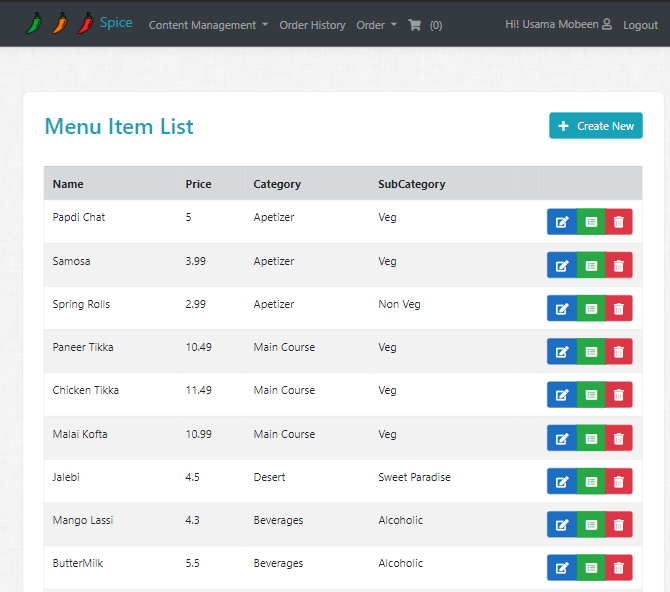The width and height of the screenshot is (670, 592).
Task: Expand the Content Management dropdown
Action: (208, 25)
